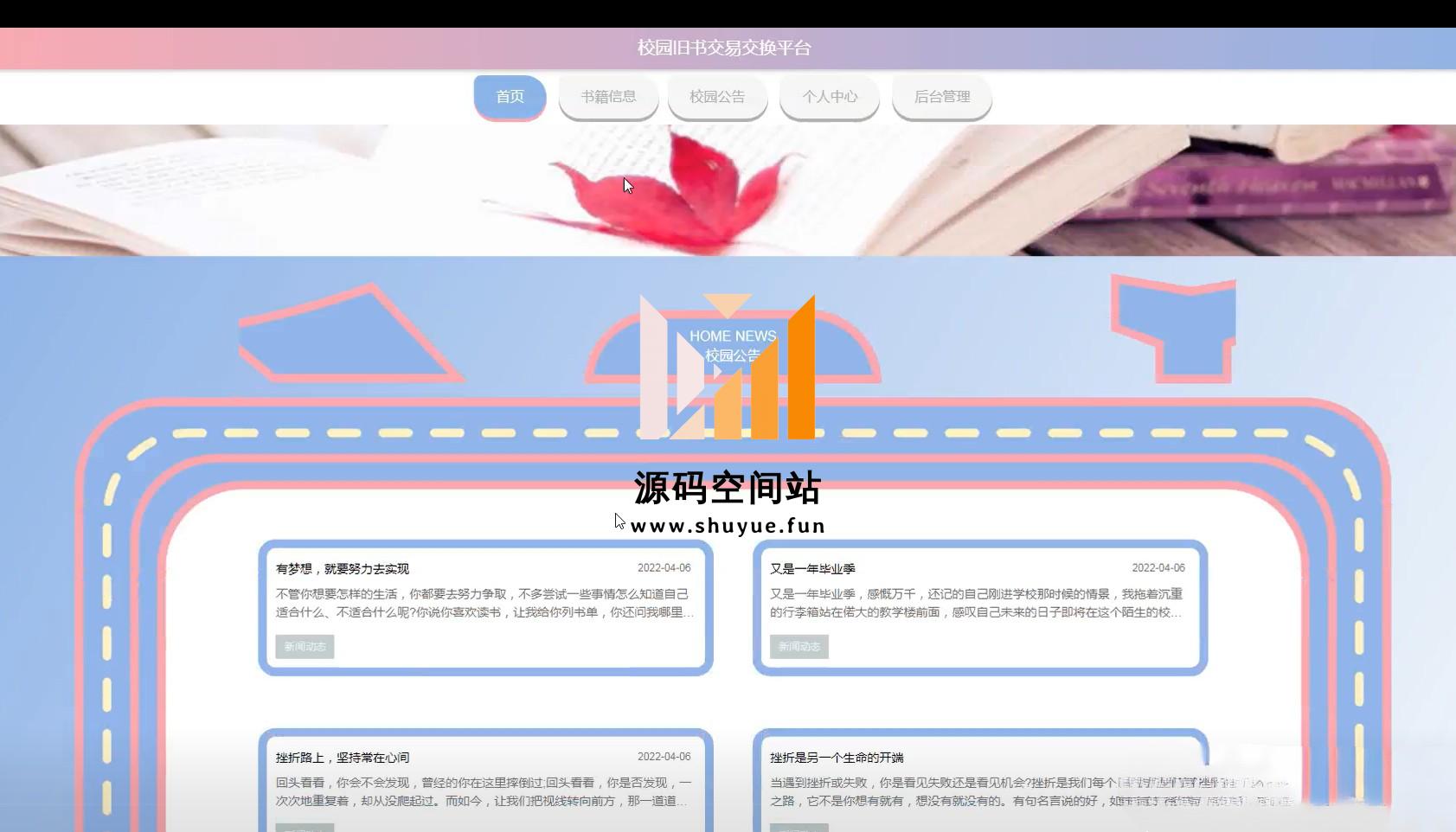This screenshot has height=832, width=1456.
Task: Open the post 挫折是另一个生命的开端
Action: 836,758
